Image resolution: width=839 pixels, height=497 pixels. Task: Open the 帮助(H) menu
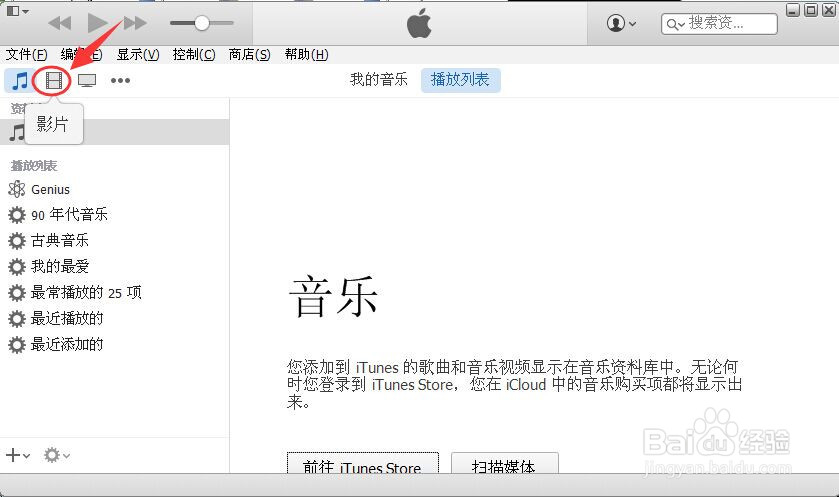click(307, 55)
